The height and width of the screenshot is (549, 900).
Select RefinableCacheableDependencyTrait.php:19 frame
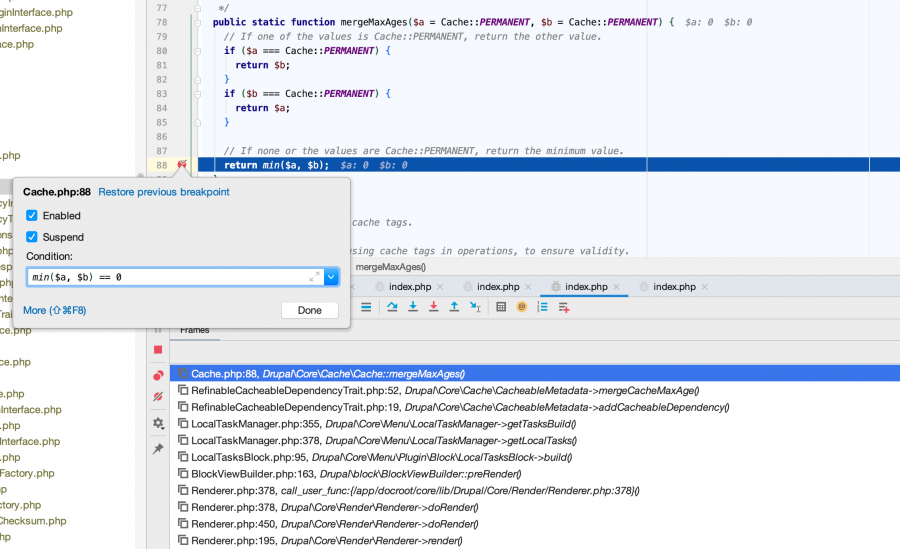tap(534, 407)
